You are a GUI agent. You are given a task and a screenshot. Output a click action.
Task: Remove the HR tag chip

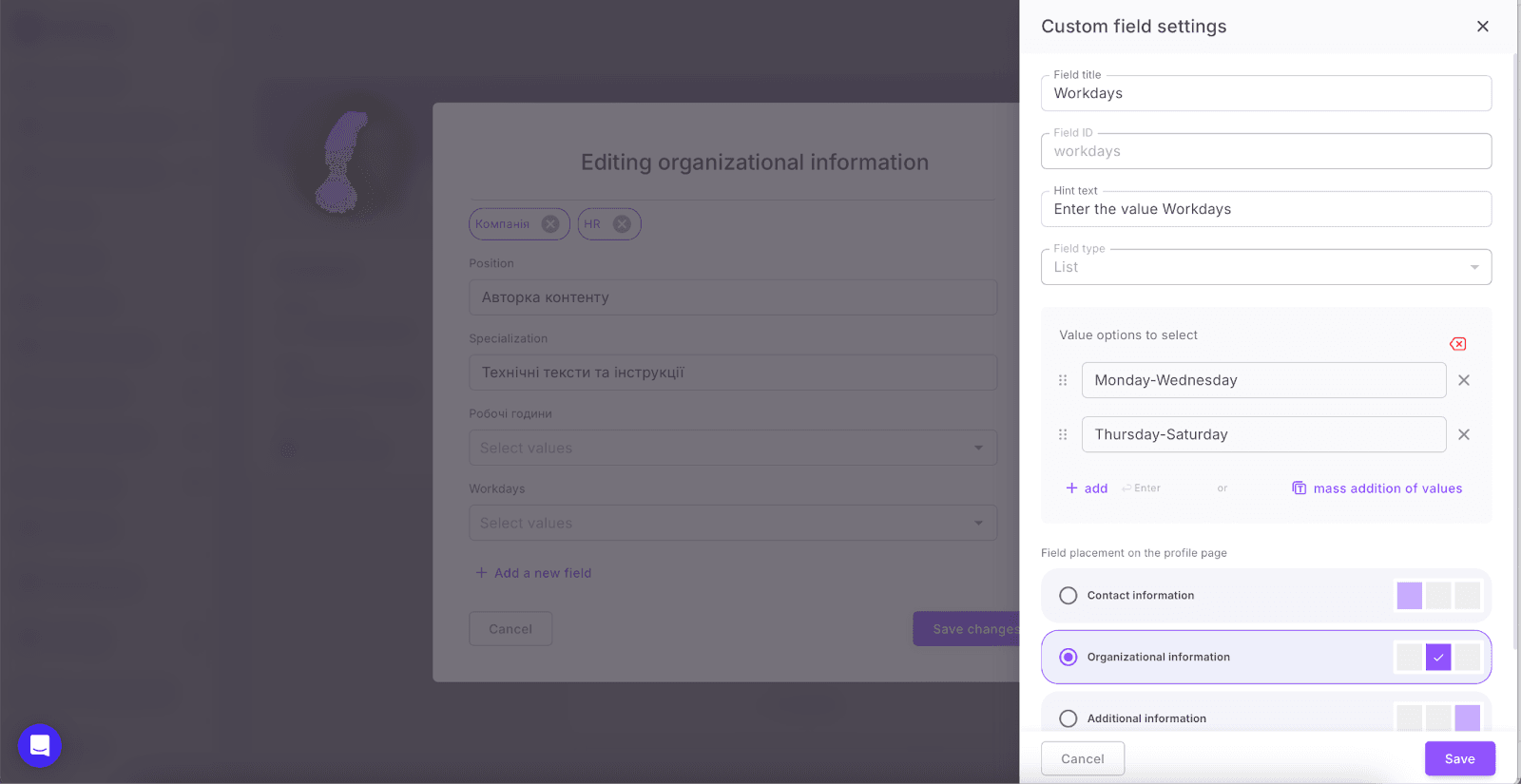click(622, 224)
